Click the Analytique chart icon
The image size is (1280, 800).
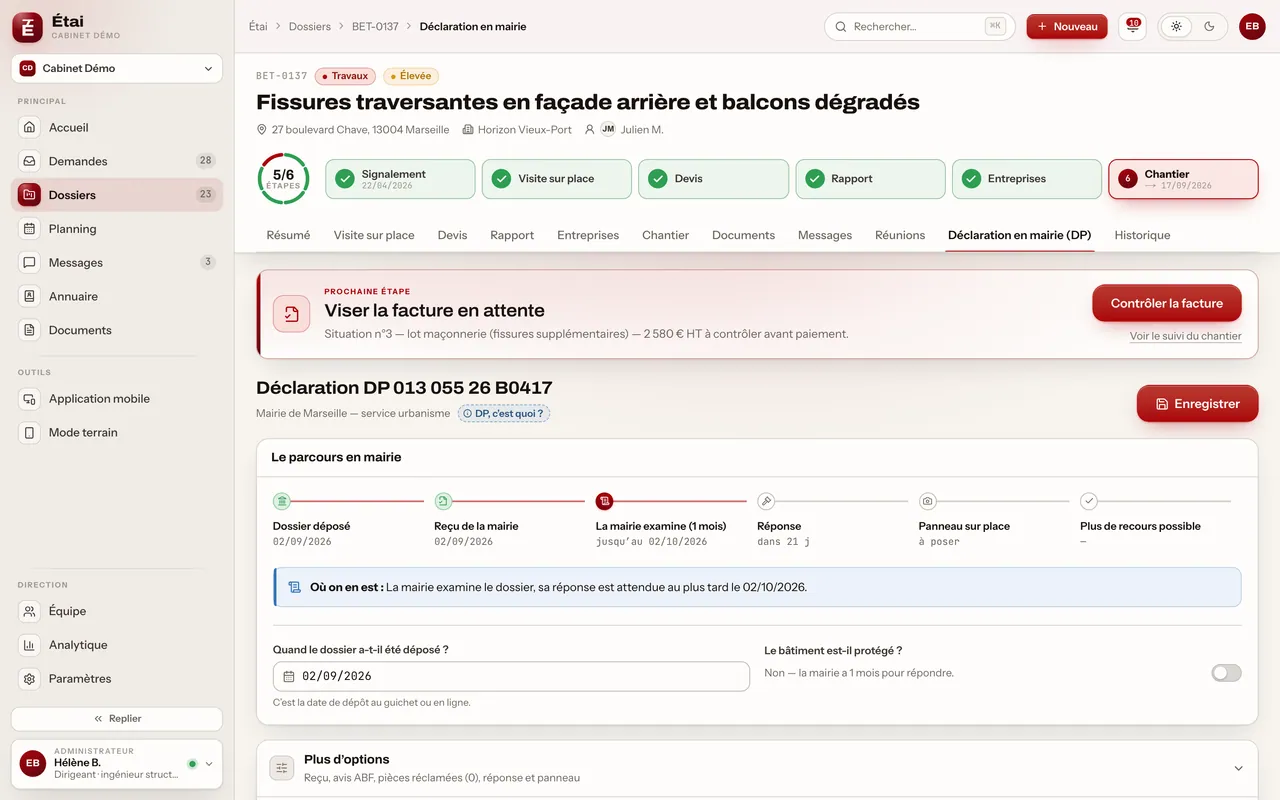(30, 645)
